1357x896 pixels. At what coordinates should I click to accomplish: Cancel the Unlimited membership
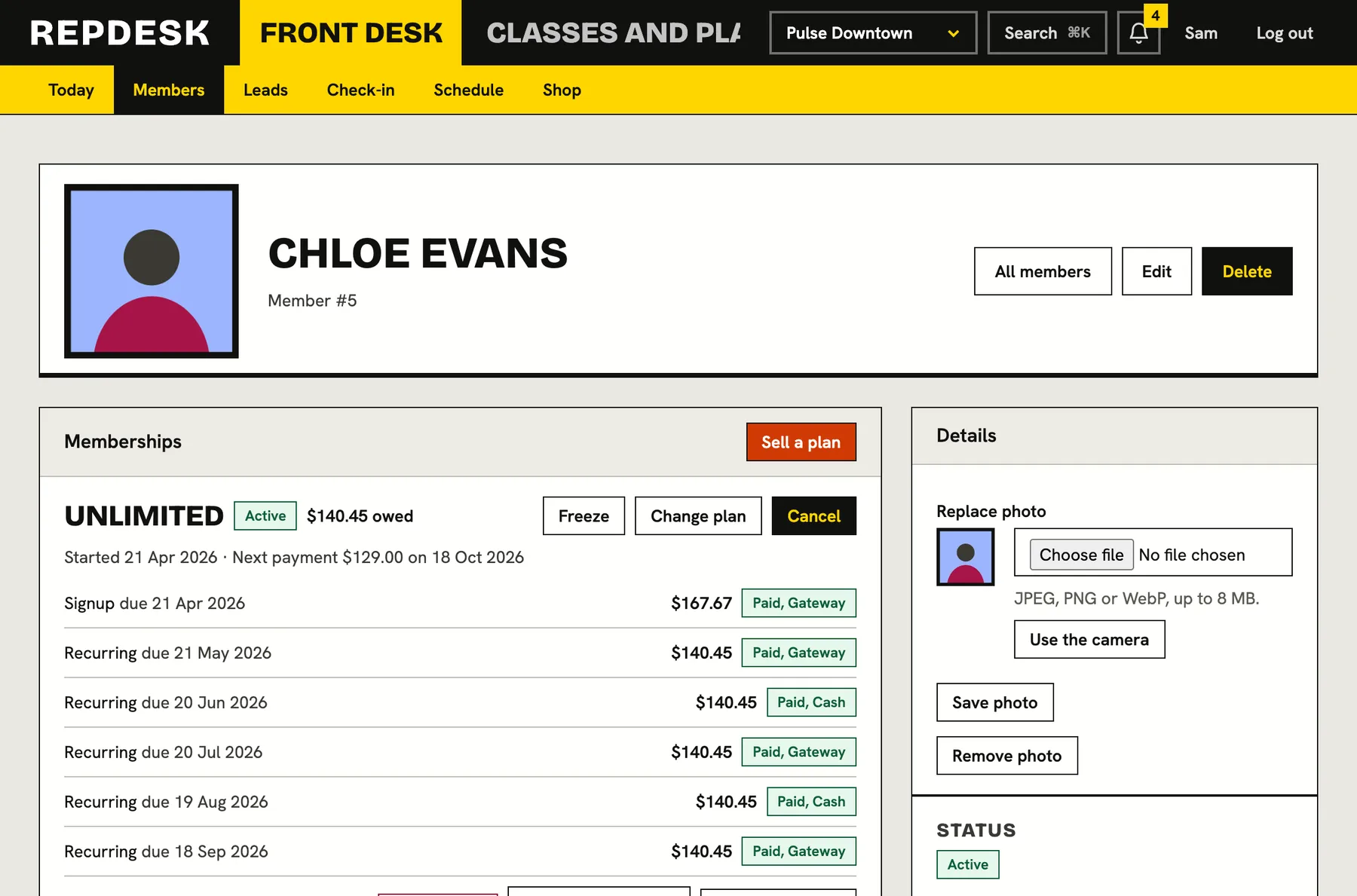coord(813,516)
